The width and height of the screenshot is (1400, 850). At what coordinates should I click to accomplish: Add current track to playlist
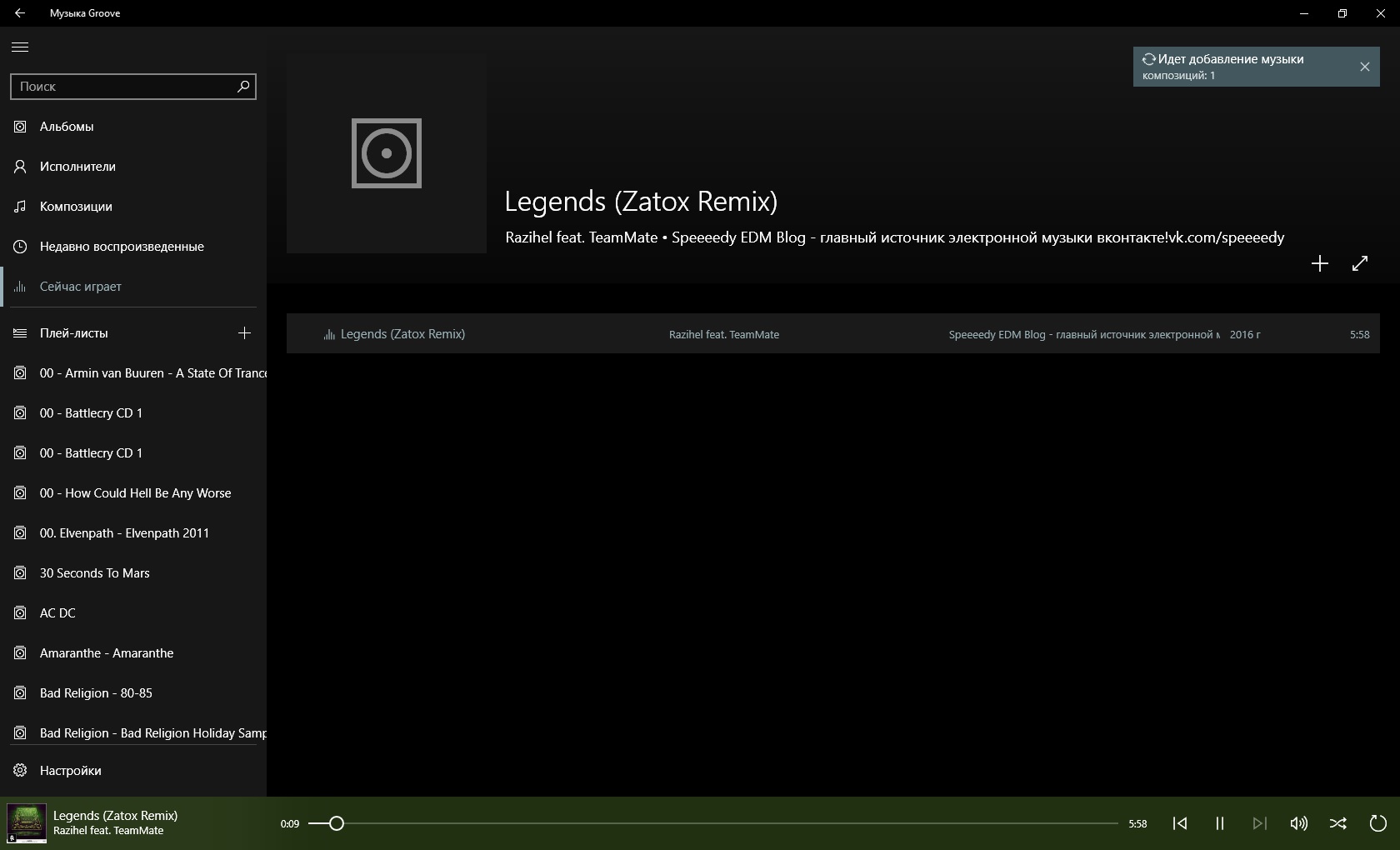(x=1319, y=263)
